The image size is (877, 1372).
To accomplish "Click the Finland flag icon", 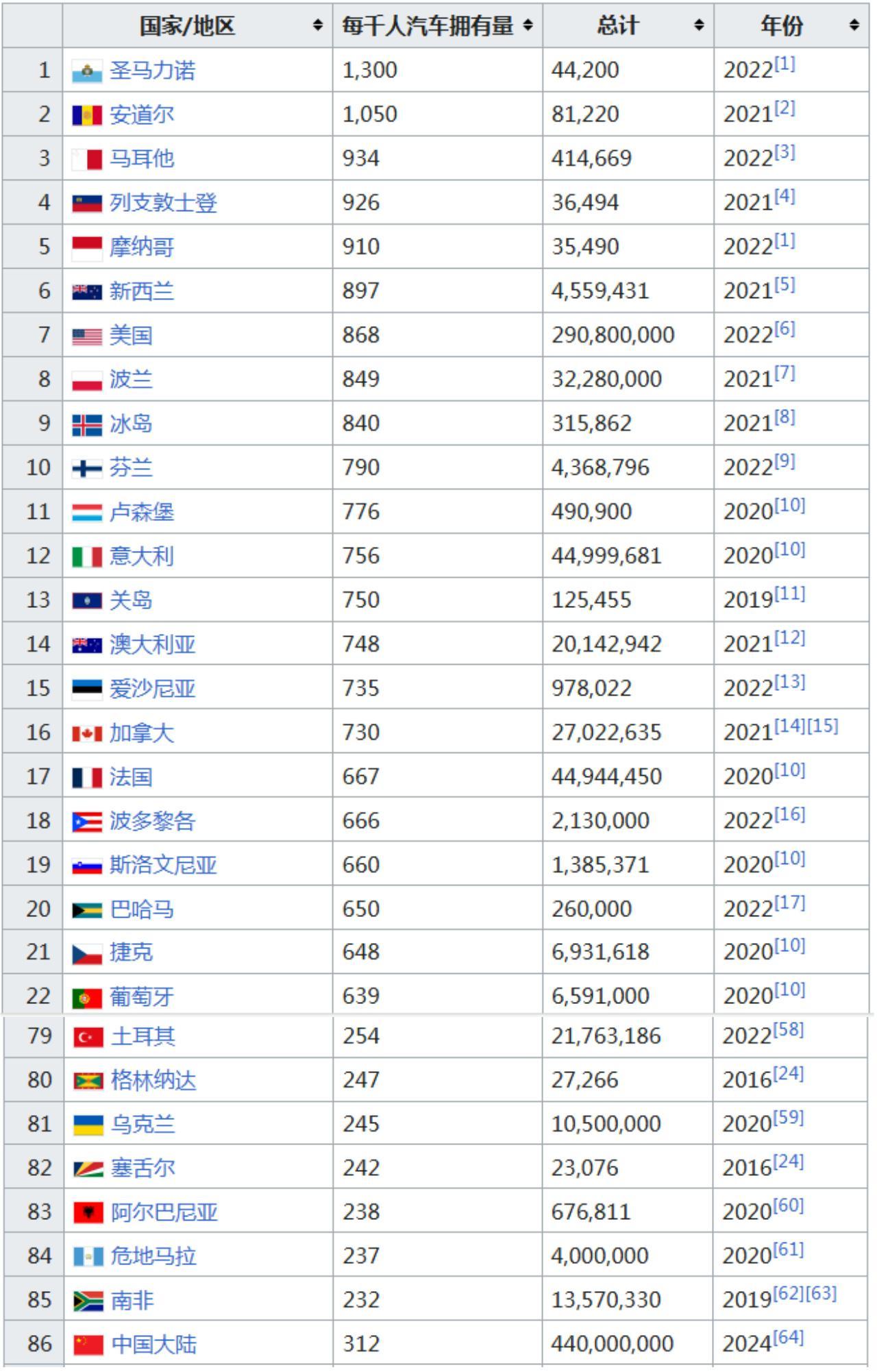I will click(87, 469).
